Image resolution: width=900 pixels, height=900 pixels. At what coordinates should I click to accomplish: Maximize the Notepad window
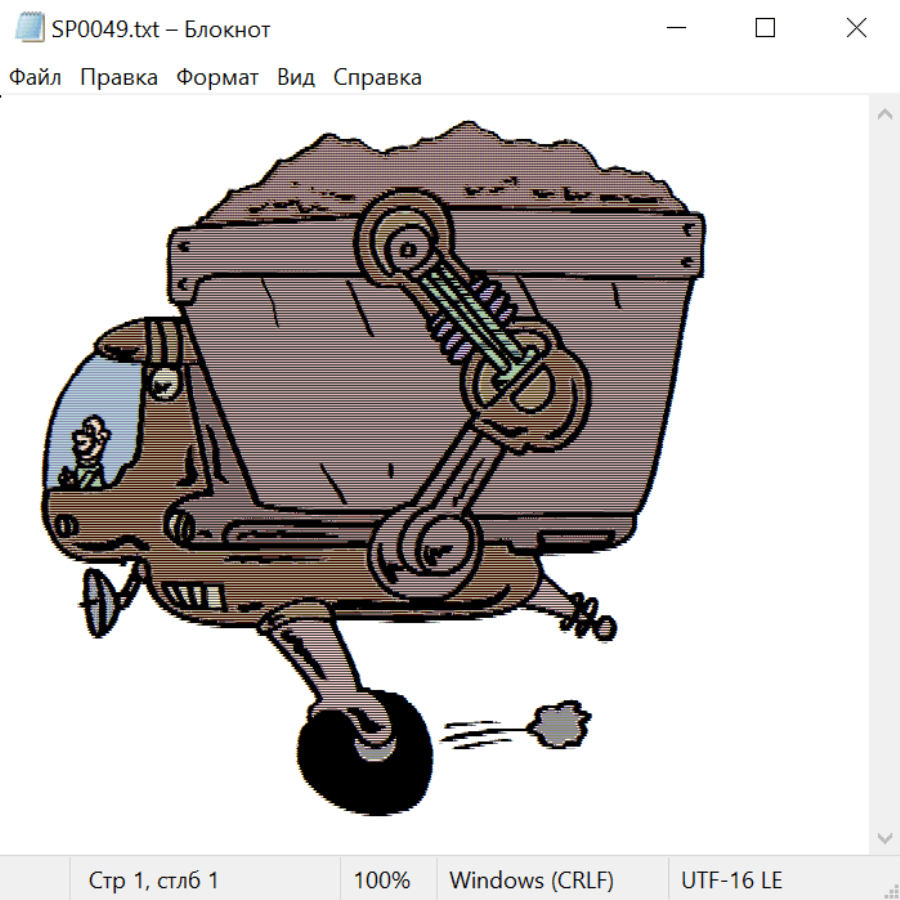[765, 29]
